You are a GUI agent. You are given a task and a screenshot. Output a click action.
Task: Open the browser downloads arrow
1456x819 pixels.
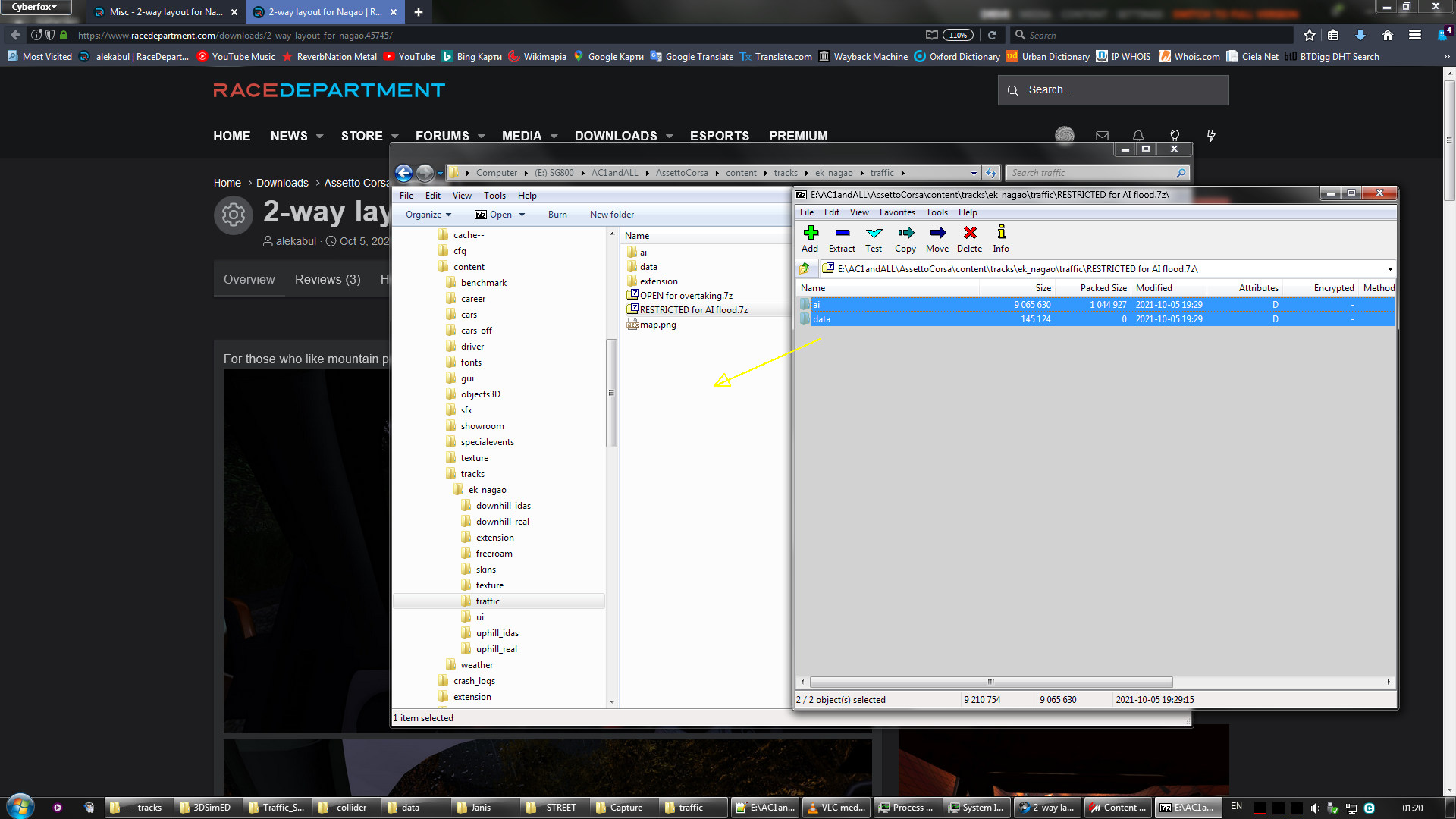(x=1360, y=35)
